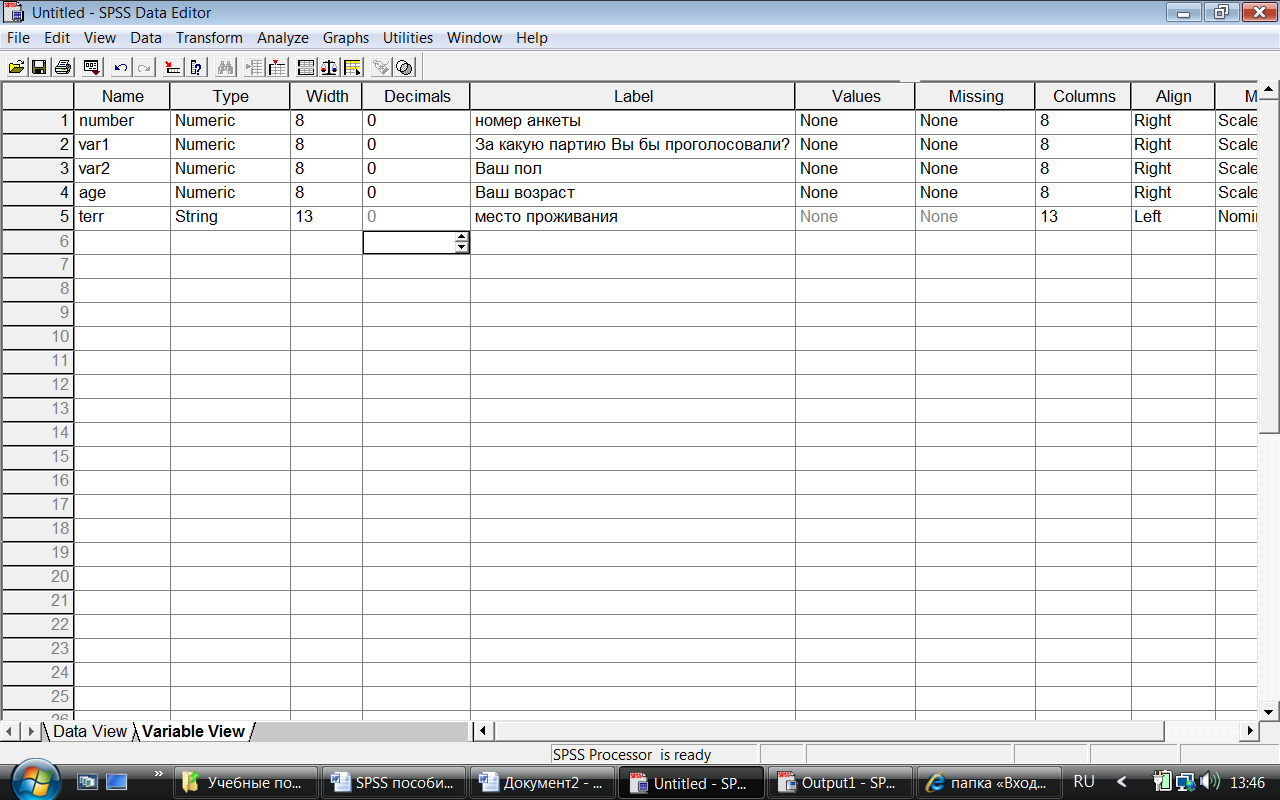Click the label cell 'место проживания'
1280x800 pixels.
click(632, 217)
